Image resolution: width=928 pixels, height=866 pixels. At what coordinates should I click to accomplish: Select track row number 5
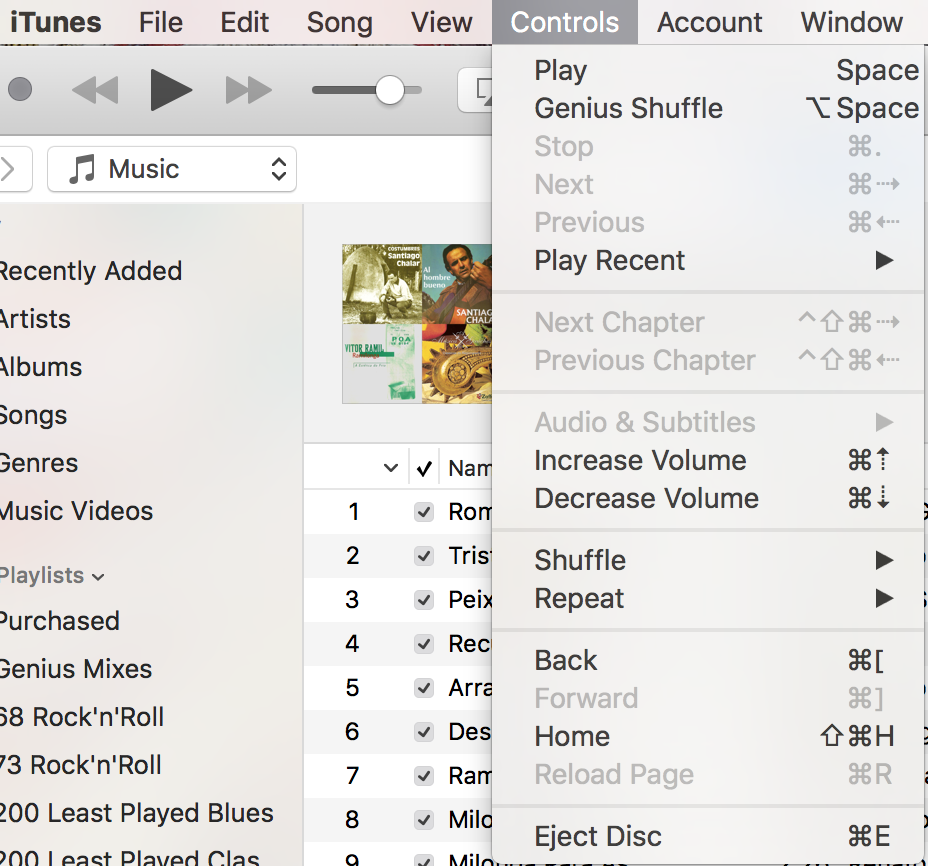(398, 687)
